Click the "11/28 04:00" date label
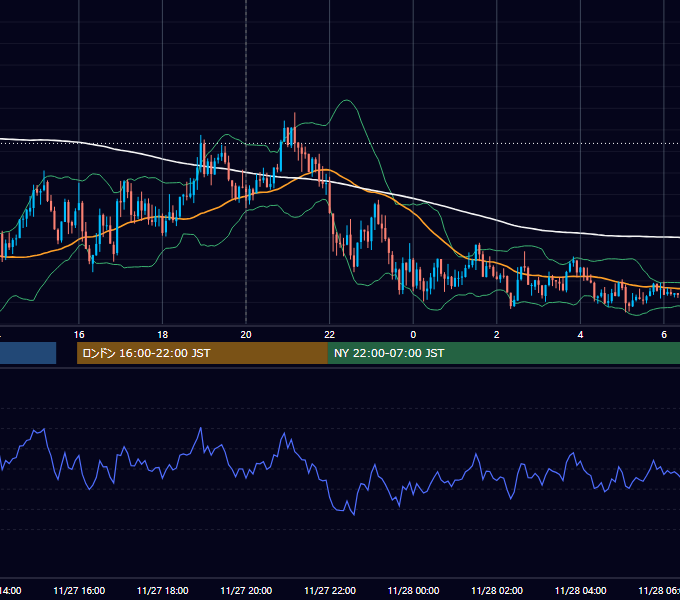Screen dimensions: 680x600 click(x=580, y=590)
